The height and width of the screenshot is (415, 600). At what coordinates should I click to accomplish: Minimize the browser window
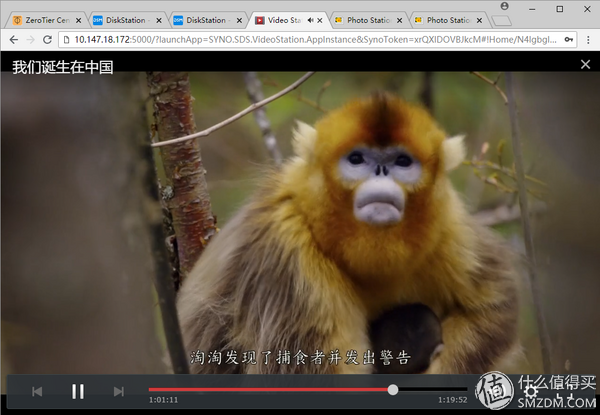pos(532,9)
